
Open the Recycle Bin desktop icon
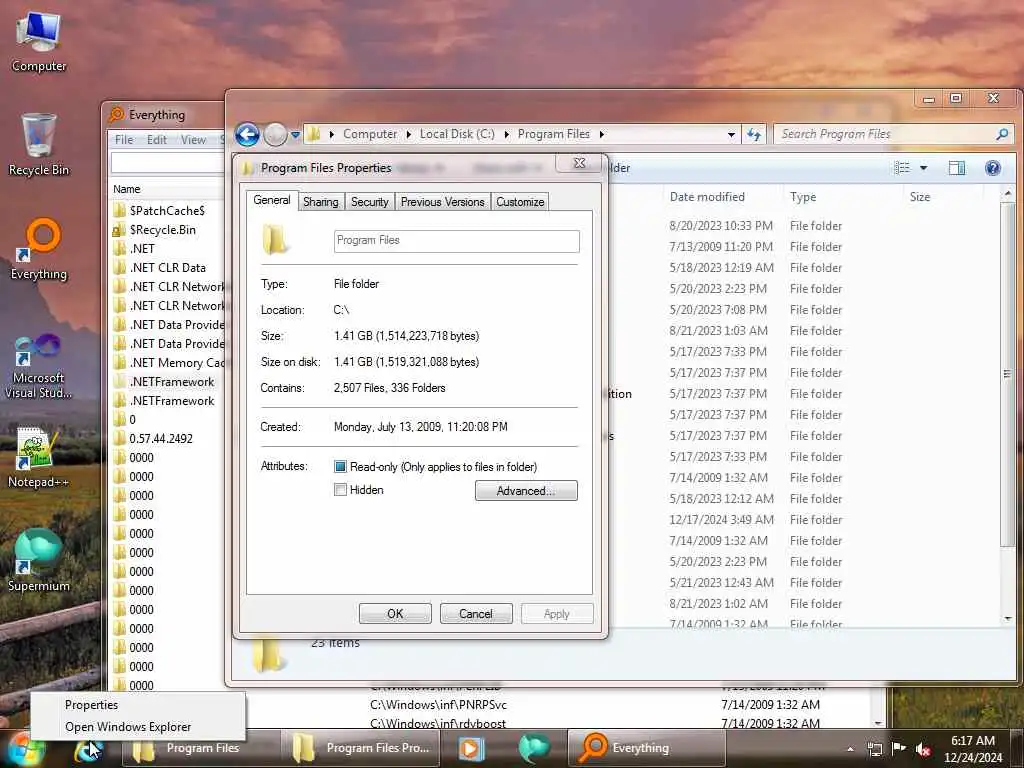coord(39,144)
